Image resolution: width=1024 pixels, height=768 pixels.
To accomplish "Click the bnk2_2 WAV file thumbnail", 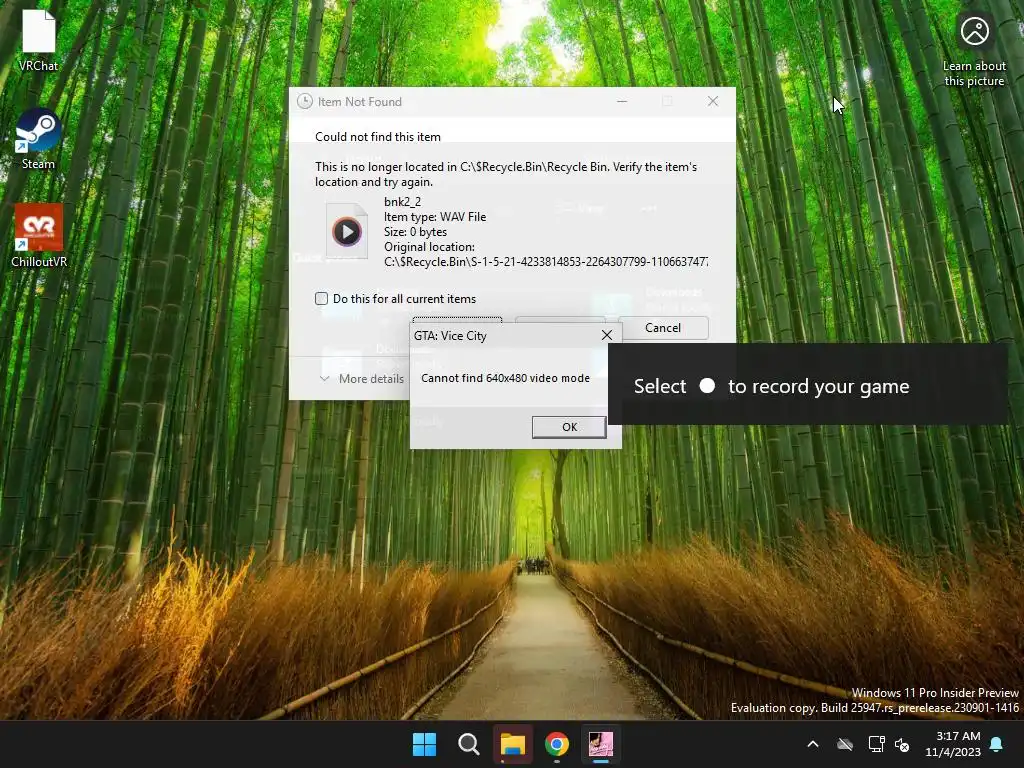I will coord(347,231).
